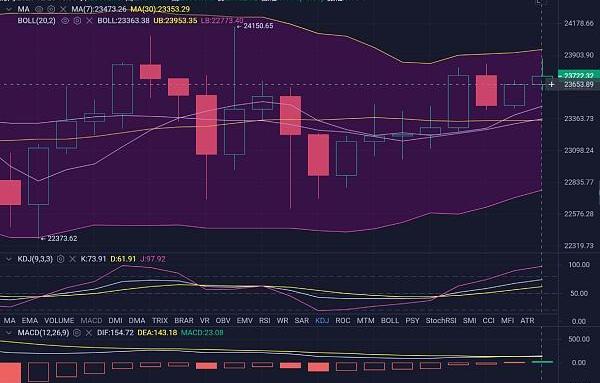Select the StochRSI indicator tab
600x383 pixels.
(441, 321)
